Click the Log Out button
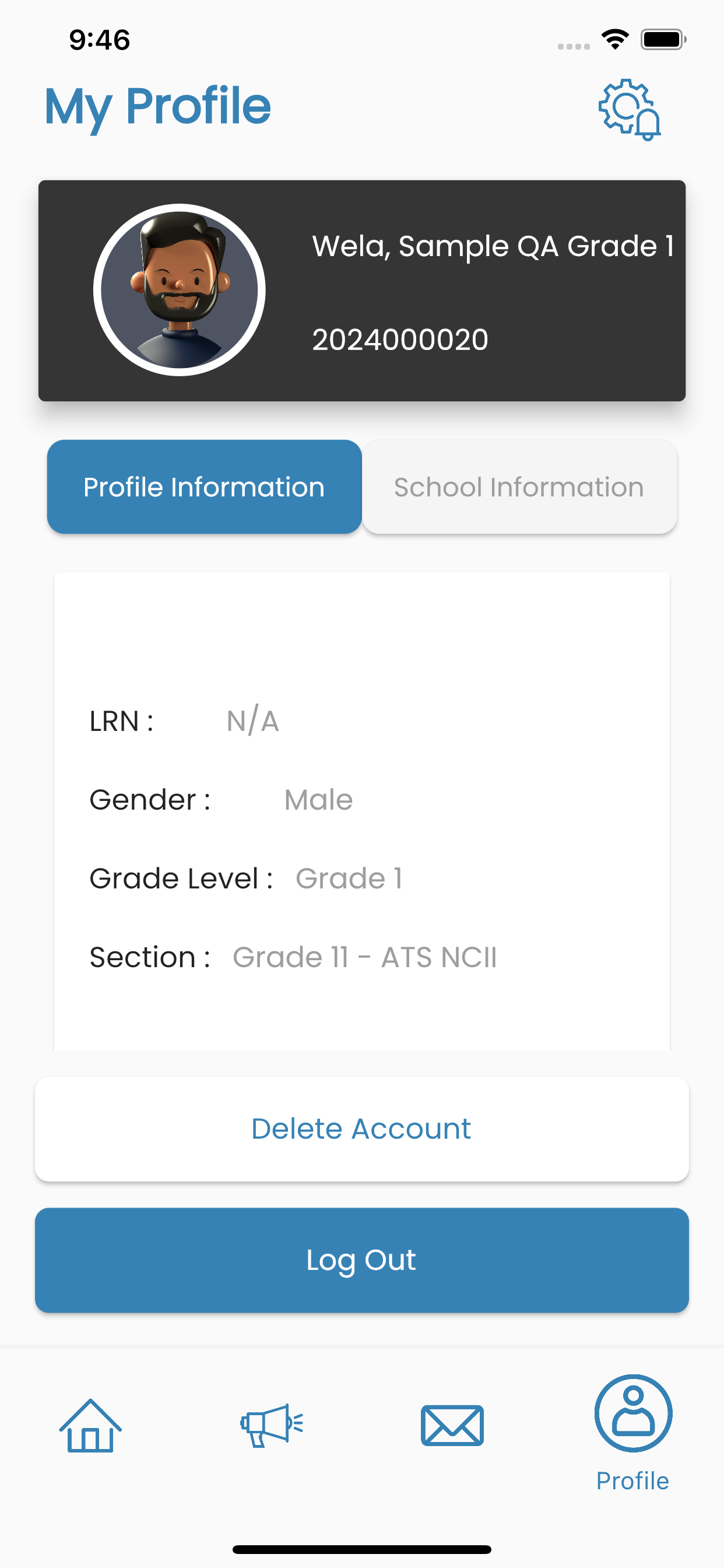This screenshot has height=1568, width=724. [362, 1260]
